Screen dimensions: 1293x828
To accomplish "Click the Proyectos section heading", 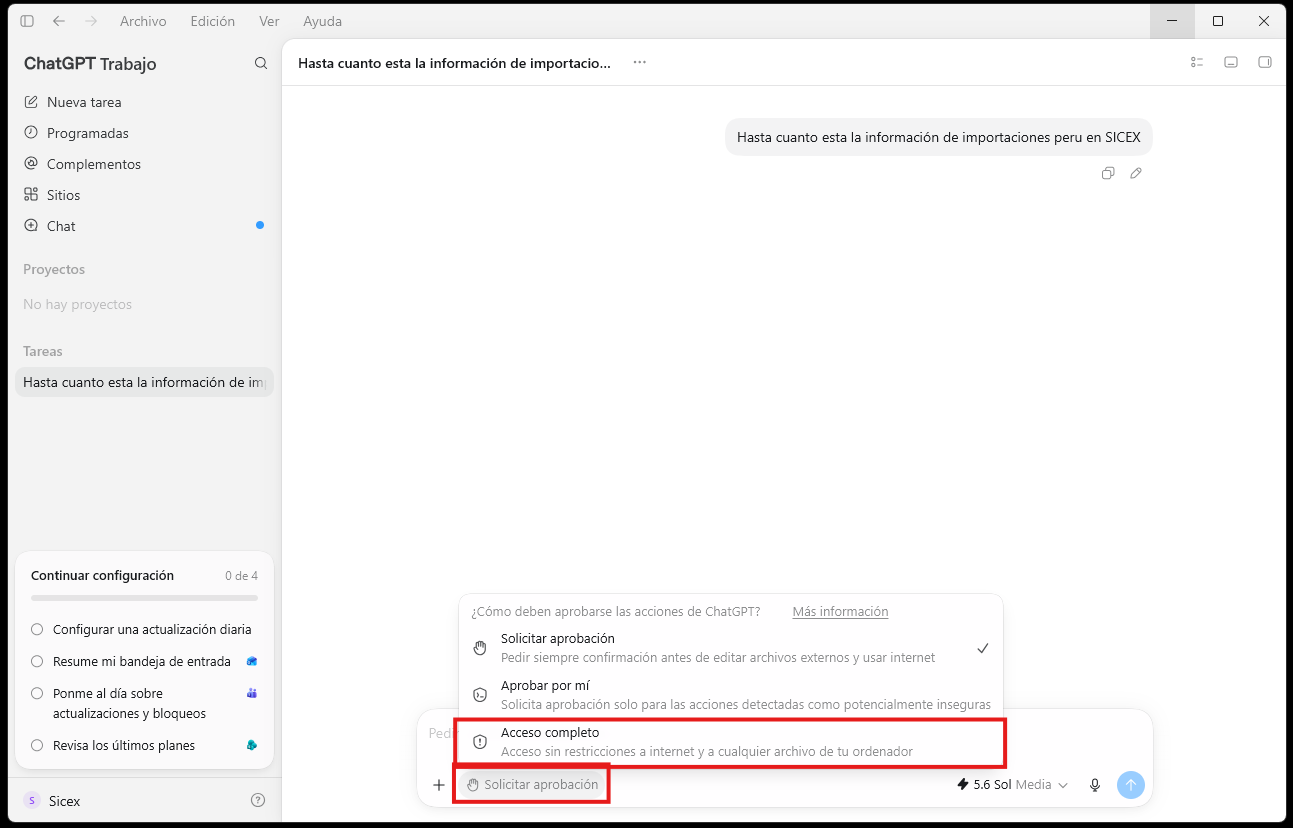I will tap(54, 270).
